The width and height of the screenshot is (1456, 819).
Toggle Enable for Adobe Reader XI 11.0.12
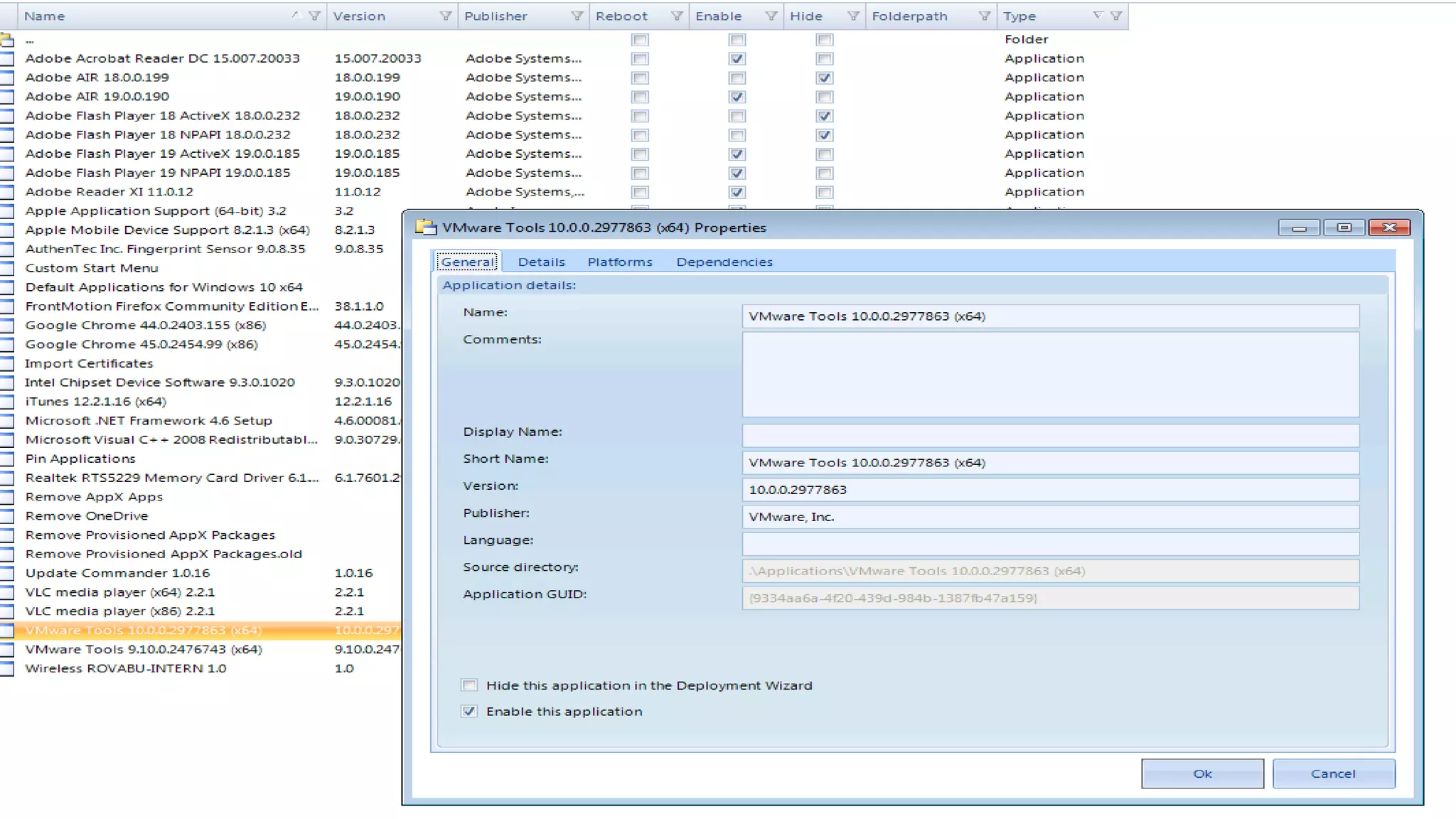pos(737,193)
